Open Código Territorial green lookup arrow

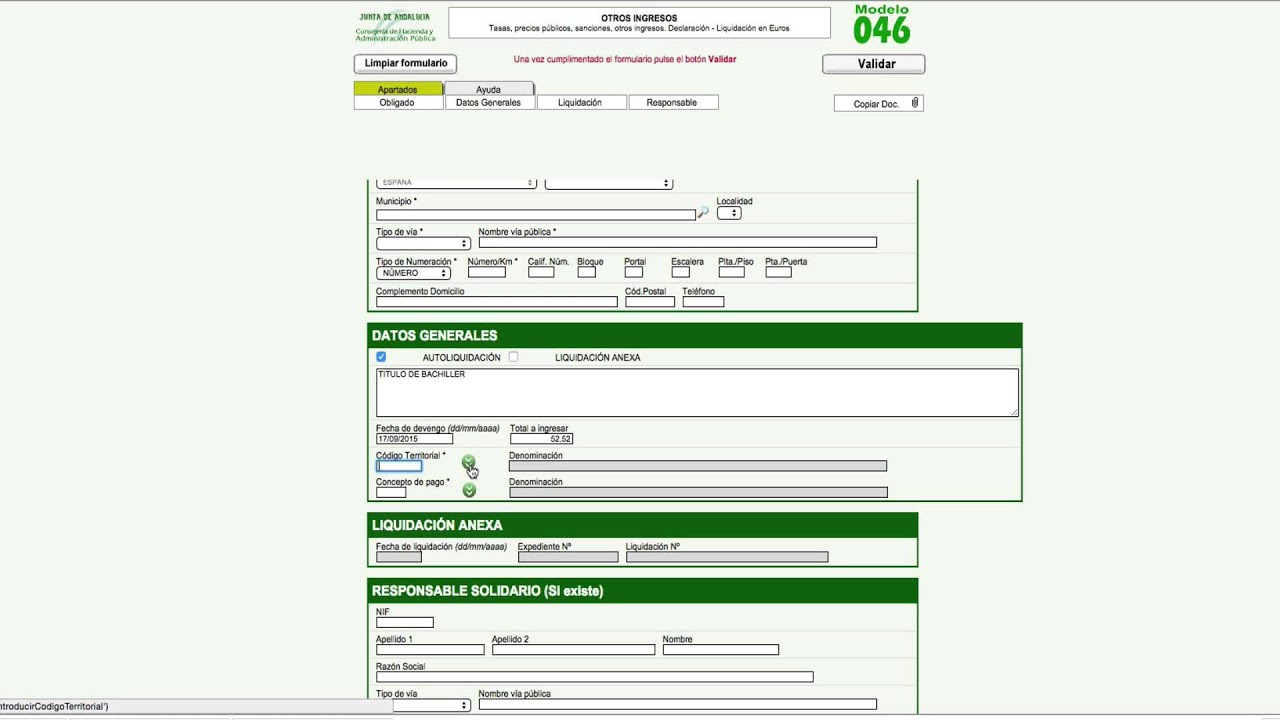[x=469, y=462]
